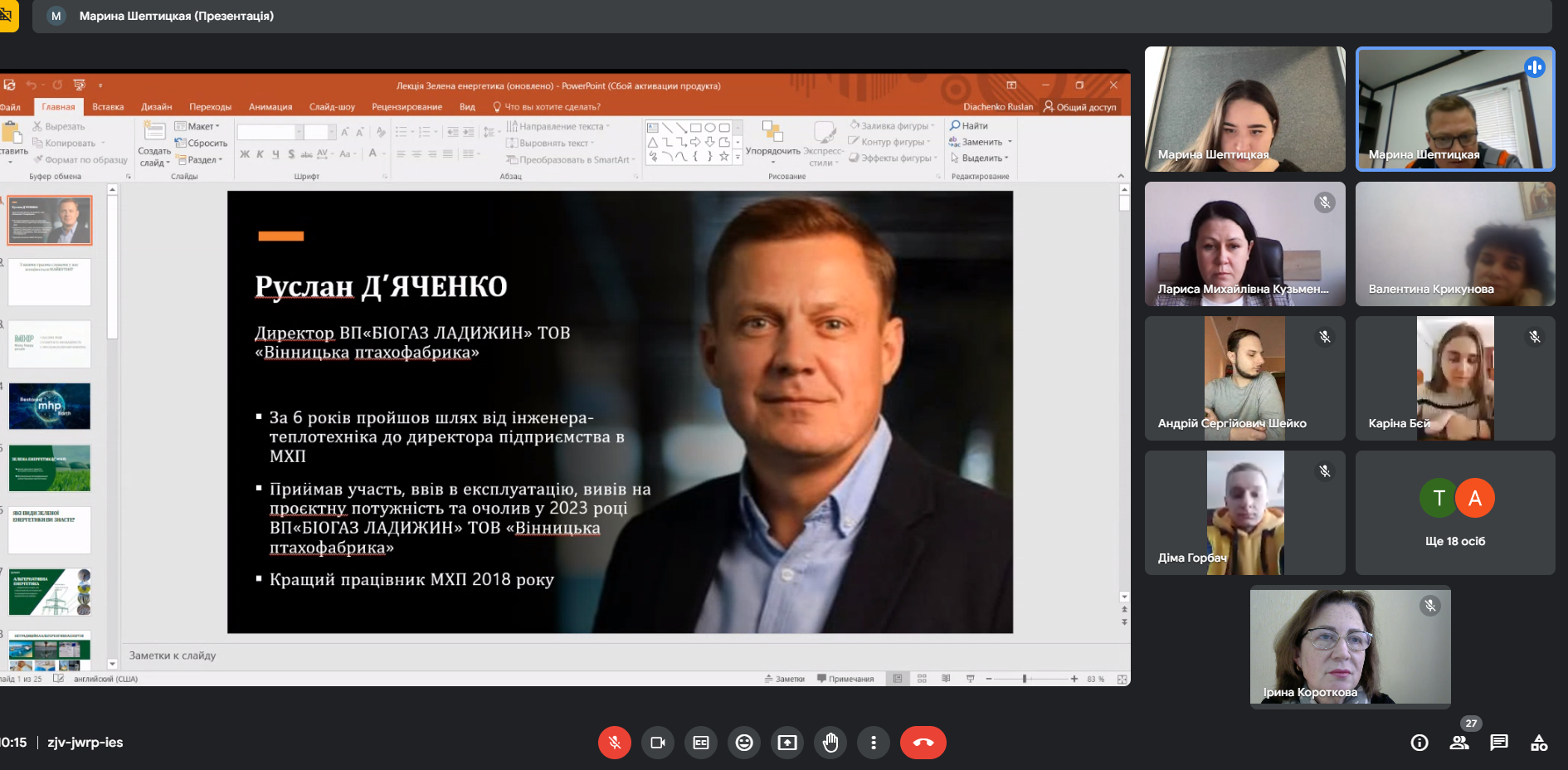Click the Создать слайд button

154,144
